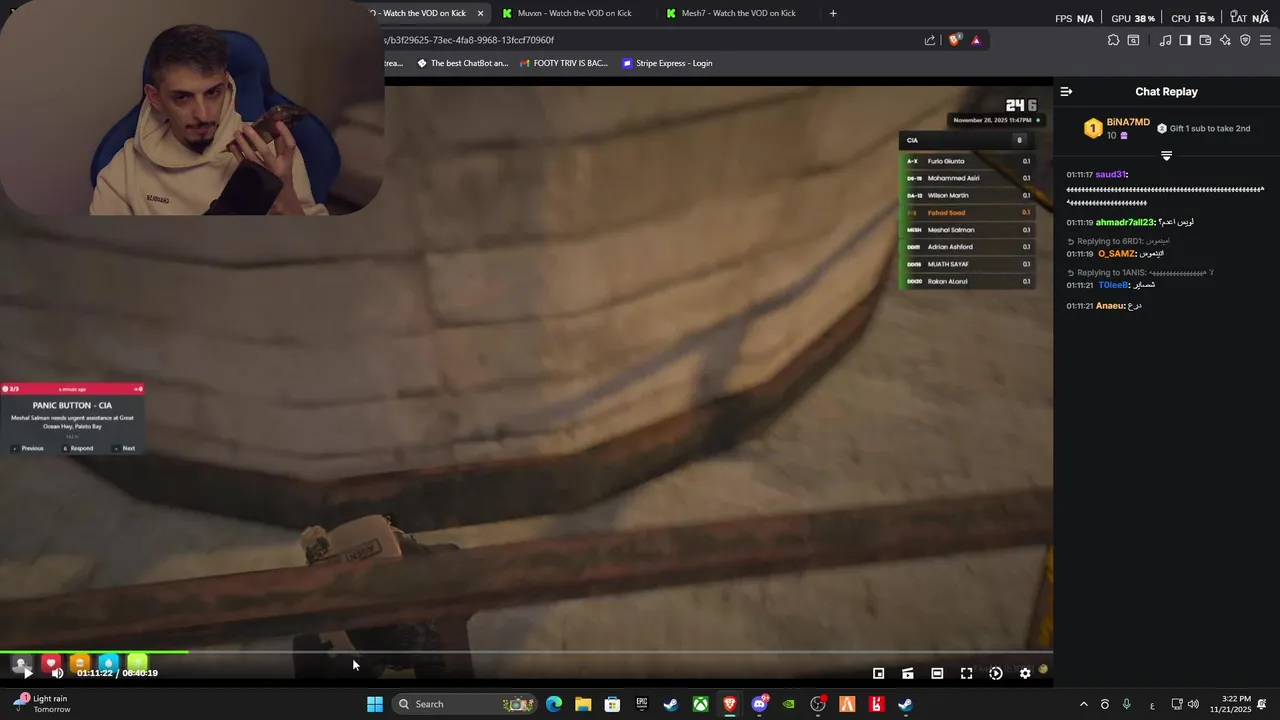Open BiNA7MD top gifter profile
Screen dimensions: 1280x720
[x=1128, y=122]
